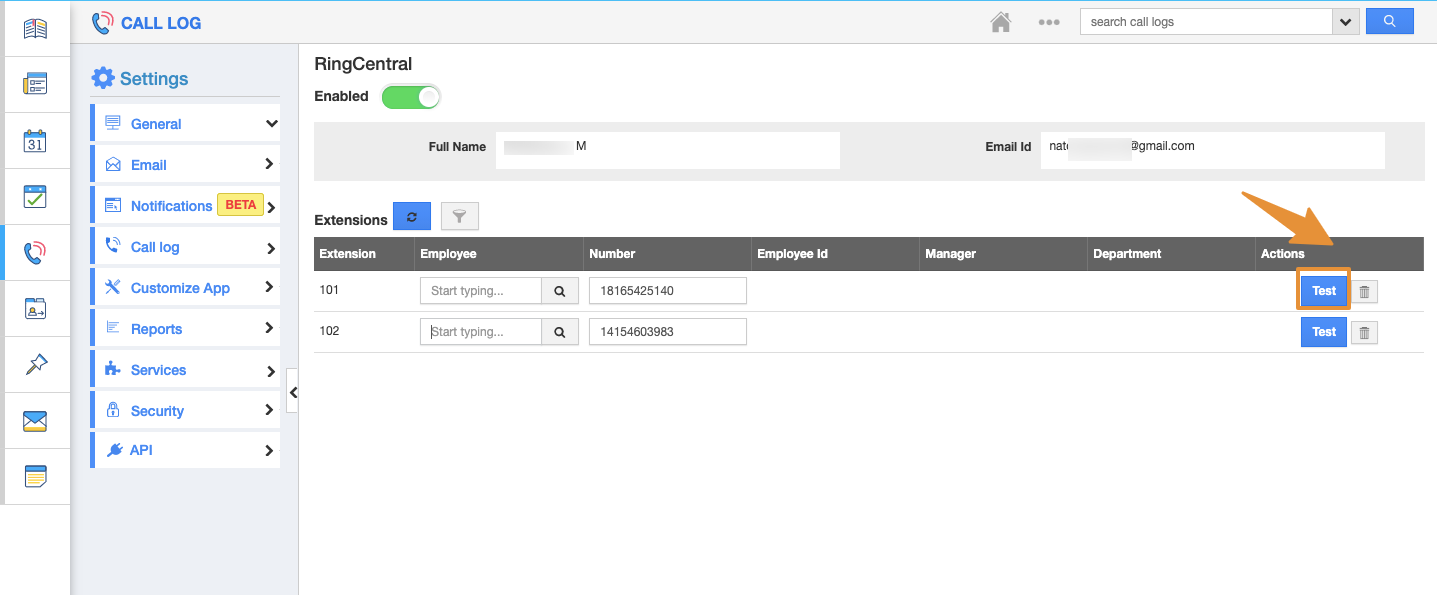Click the BETA badge beside Notifications
Image resolution: width=1437 pixels, height=595 pixels.
(x=241, y=205)
